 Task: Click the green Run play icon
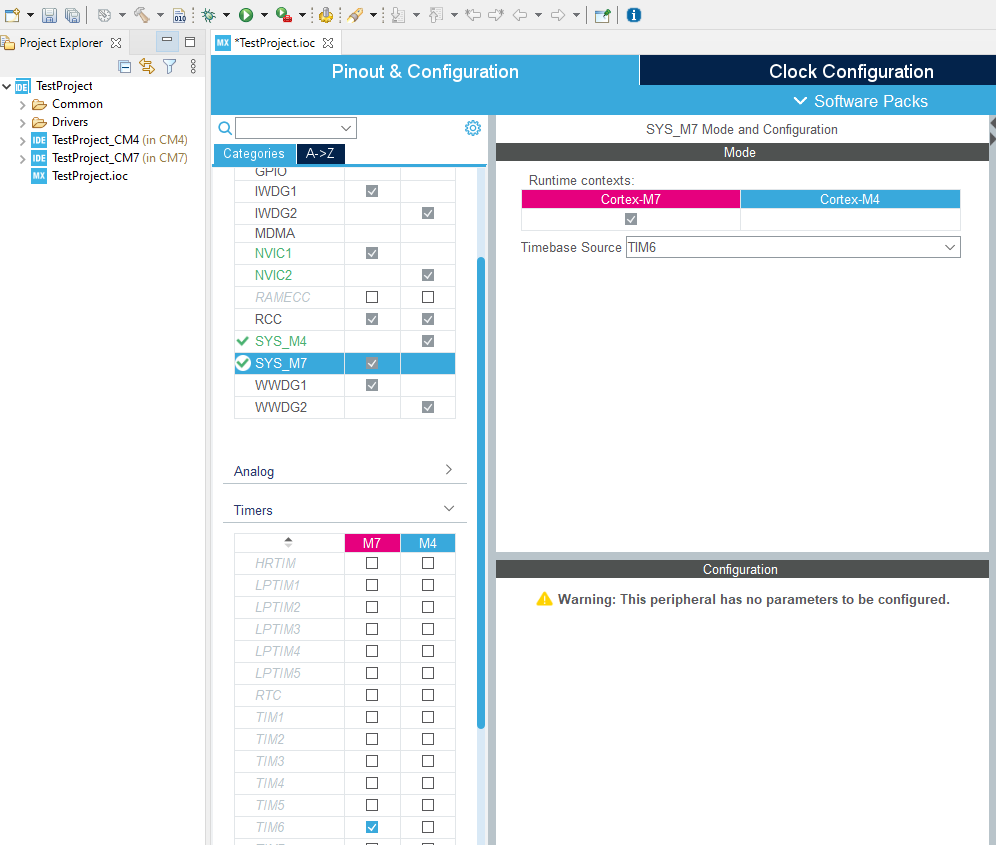[246, 15]
